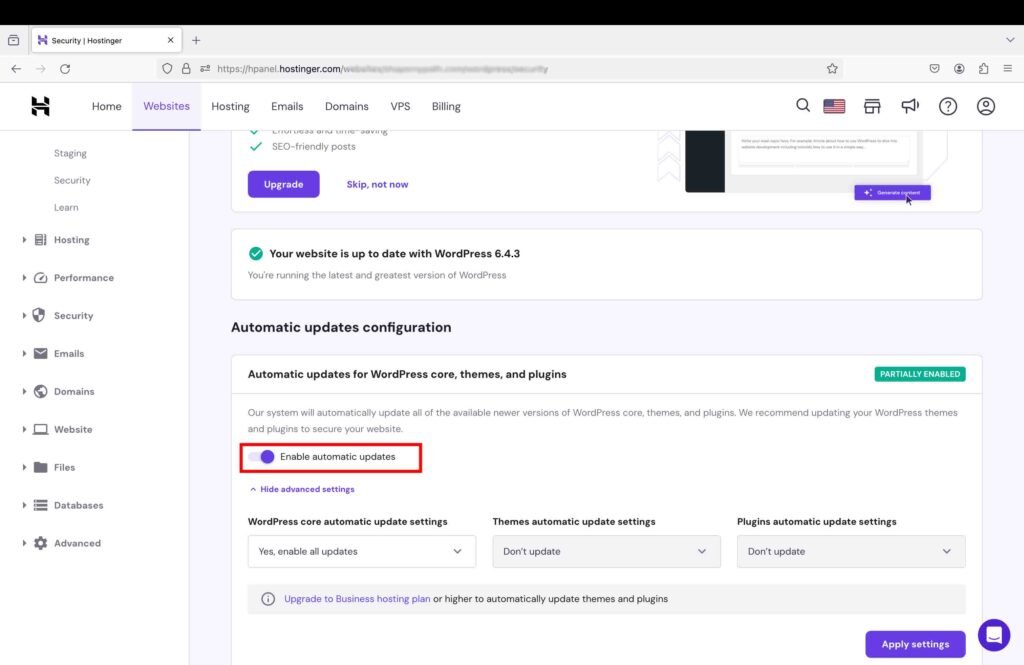Click the Domains globe sidebar icon
The image size is (1024, 665).
click(40, 391)
